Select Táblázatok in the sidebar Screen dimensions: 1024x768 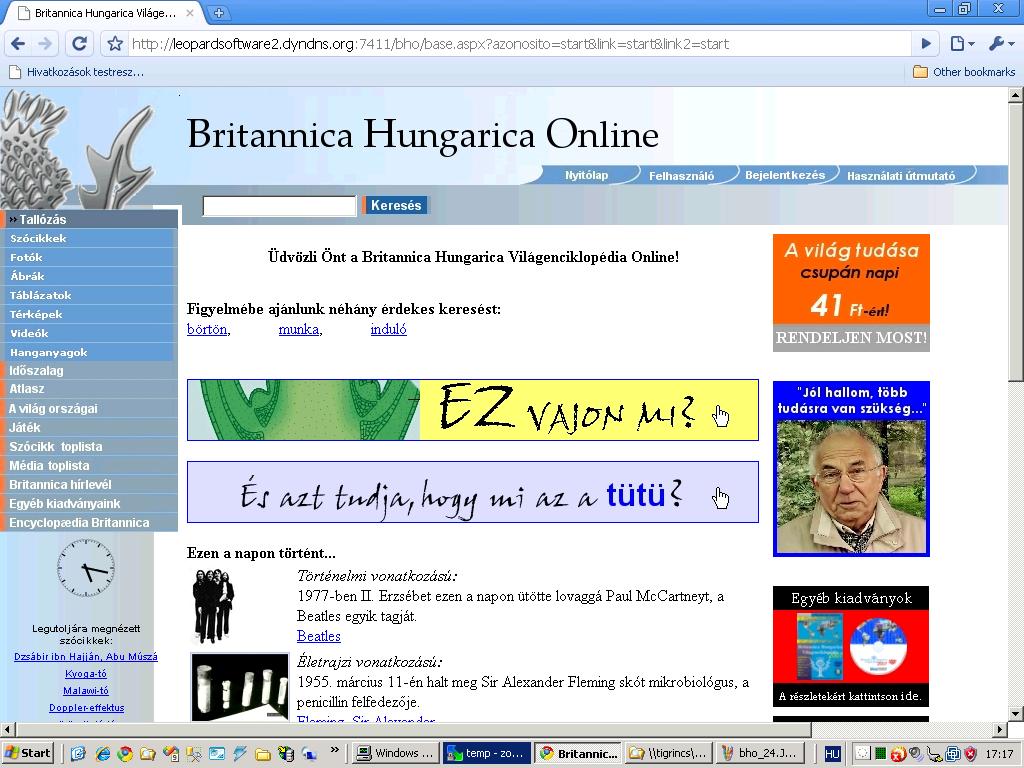point(89,295)
